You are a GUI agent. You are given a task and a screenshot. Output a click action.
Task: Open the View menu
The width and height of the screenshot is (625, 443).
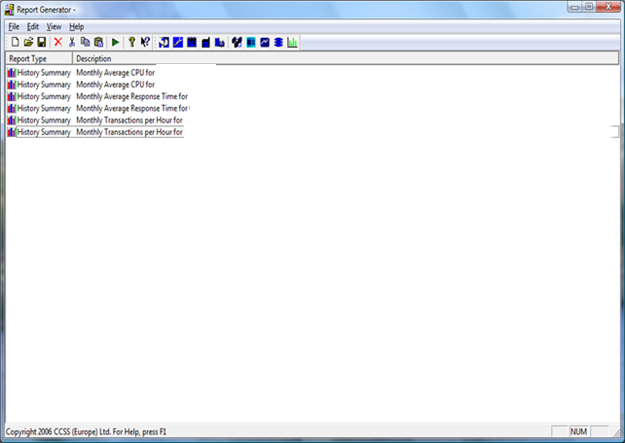pos(54,26)
